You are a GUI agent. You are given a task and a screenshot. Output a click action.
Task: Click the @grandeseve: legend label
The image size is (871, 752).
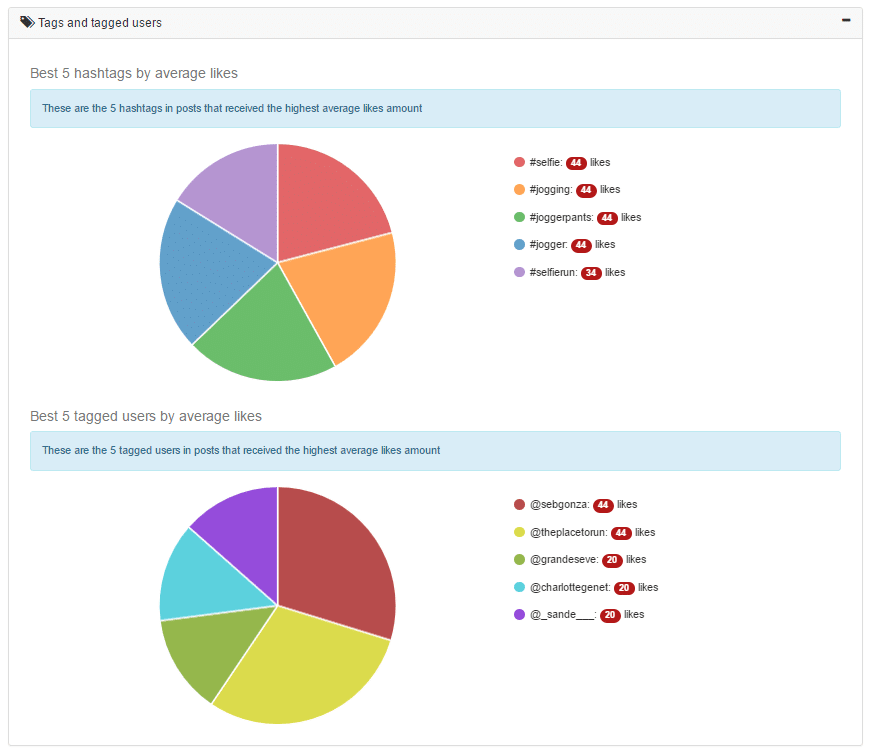(x=564, y=559)
